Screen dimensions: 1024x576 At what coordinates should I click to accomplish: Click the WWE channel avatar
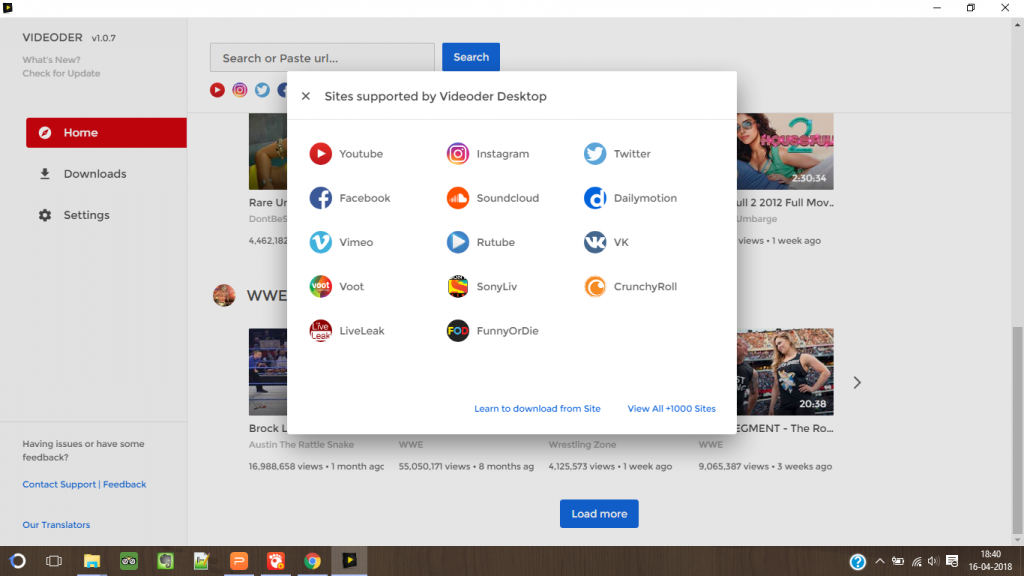pos(224,295)
